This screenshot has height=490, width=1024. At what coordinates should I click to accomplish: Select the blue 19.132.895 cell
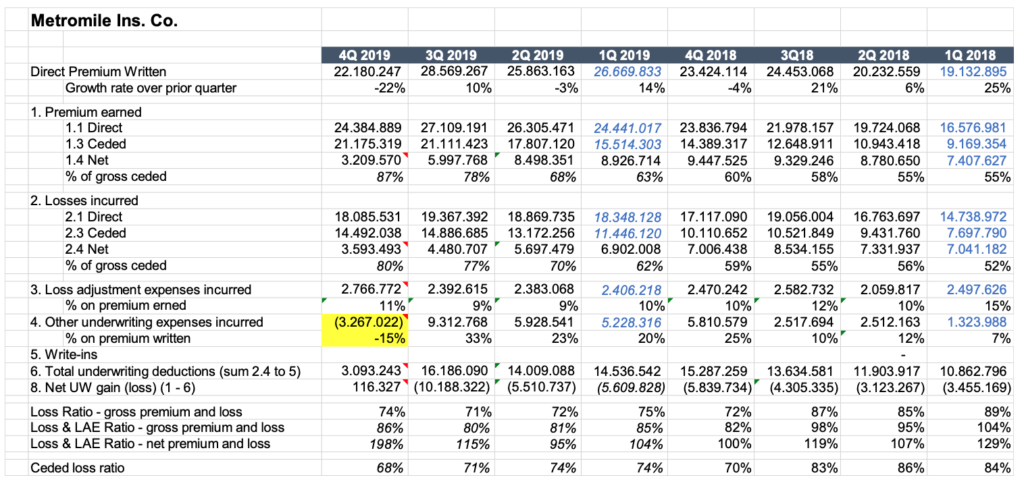click(974, 72)
